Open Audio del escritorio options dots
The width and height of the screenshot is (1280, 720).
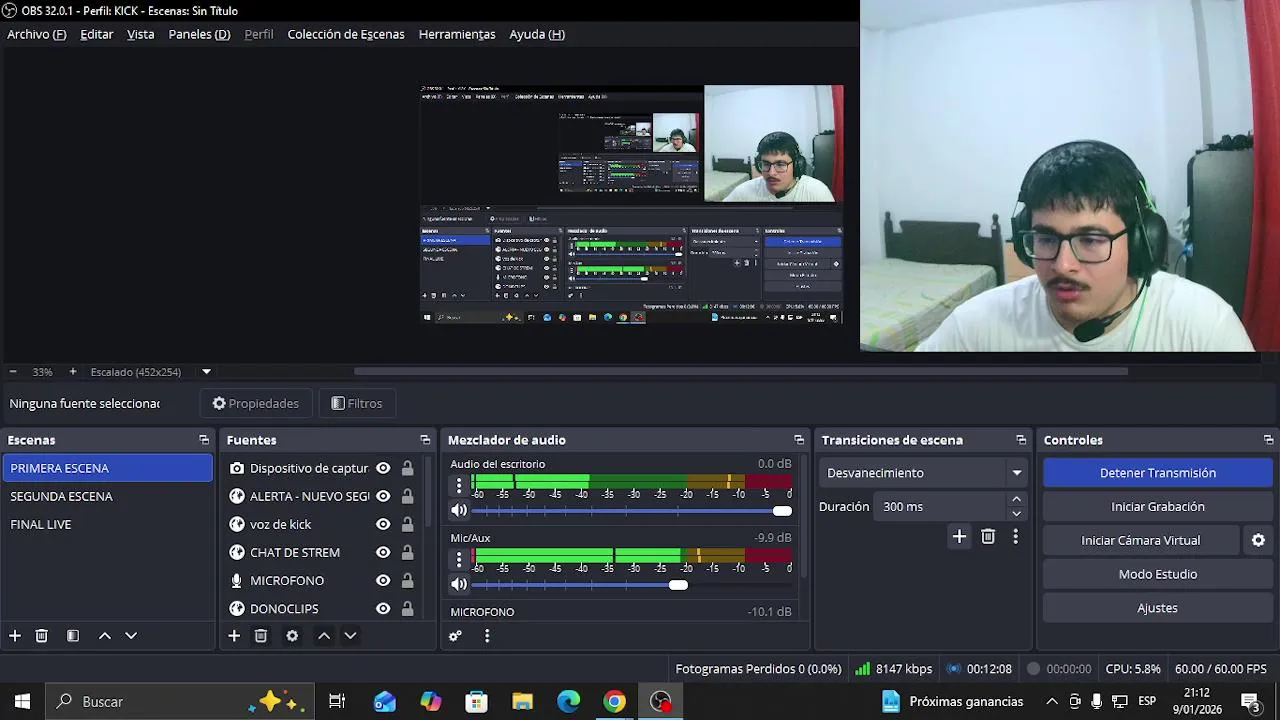tap(459, 485)
